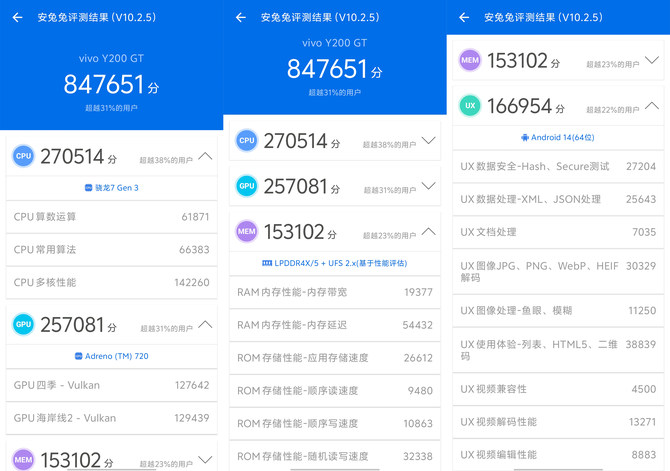Image resolution: width=670 pixels, height=471 pixels.
Task: Open the Adreno (TM) 720 link
Action: point(112,356)
